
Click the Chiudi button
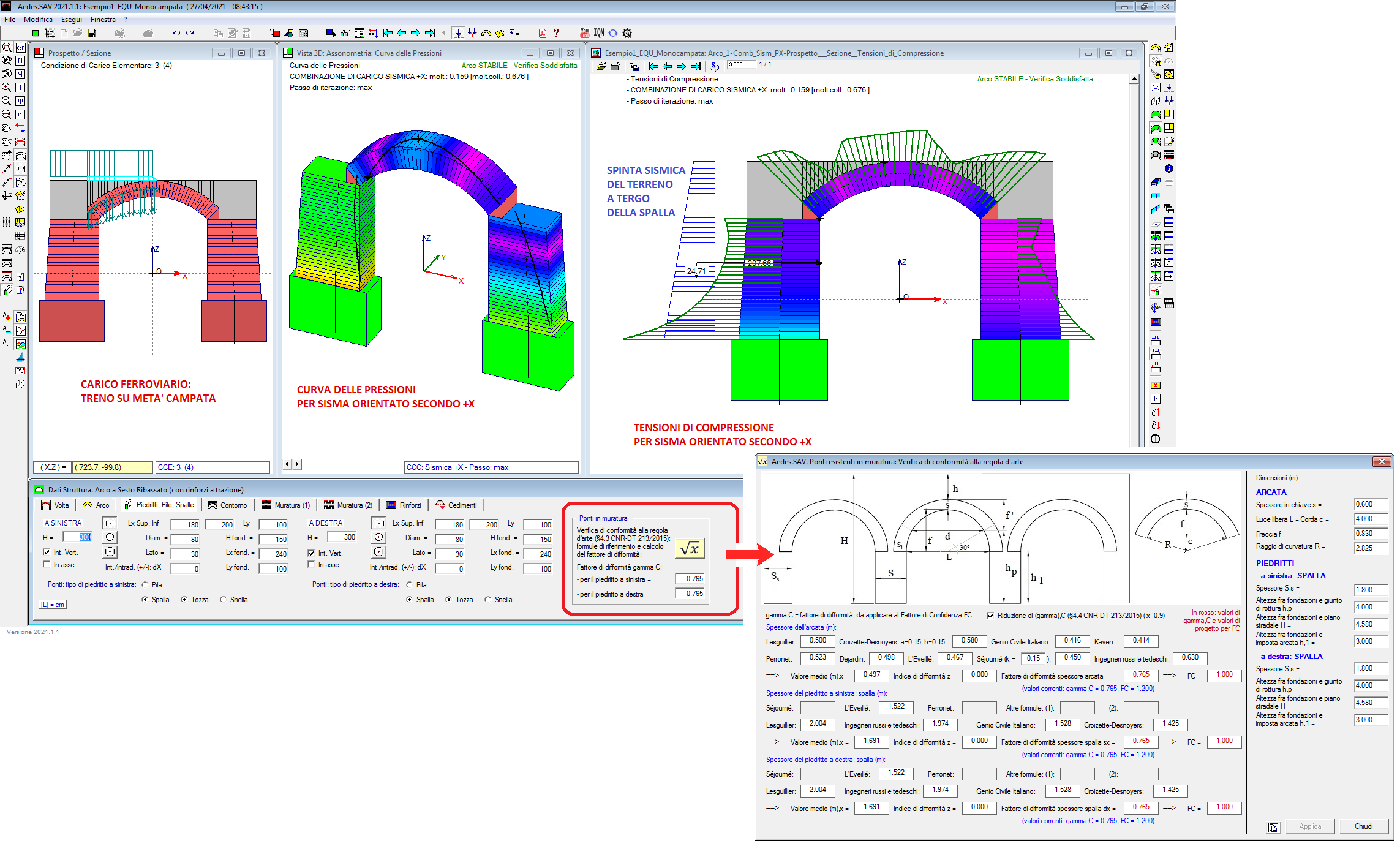[x=1363, y=826]
